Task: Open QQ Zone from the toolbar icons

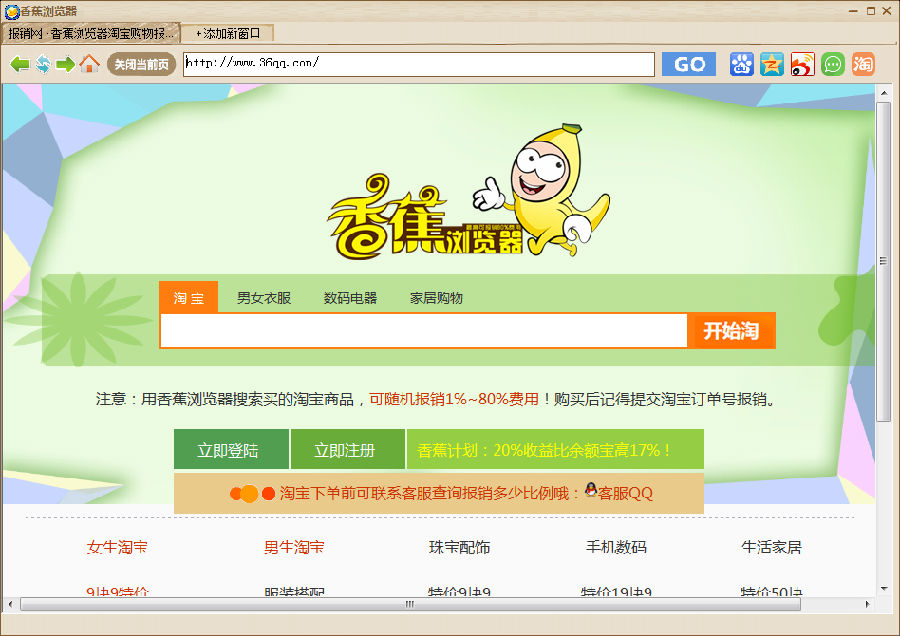Action: click(x=771, y=64)
